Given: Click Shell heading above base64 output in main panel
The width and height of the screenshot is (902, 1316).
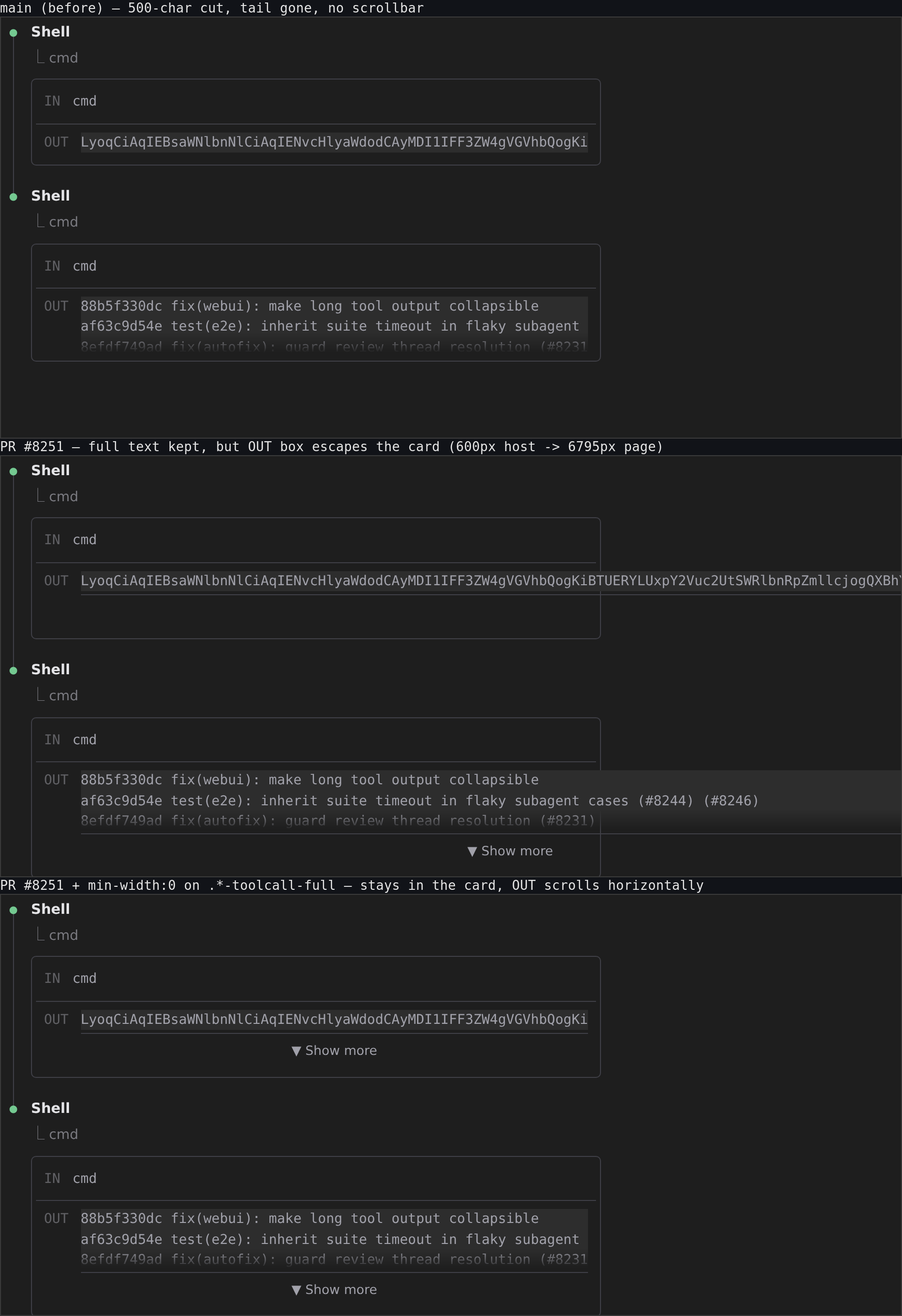Looking at the screenshot, I should [50, 32].
